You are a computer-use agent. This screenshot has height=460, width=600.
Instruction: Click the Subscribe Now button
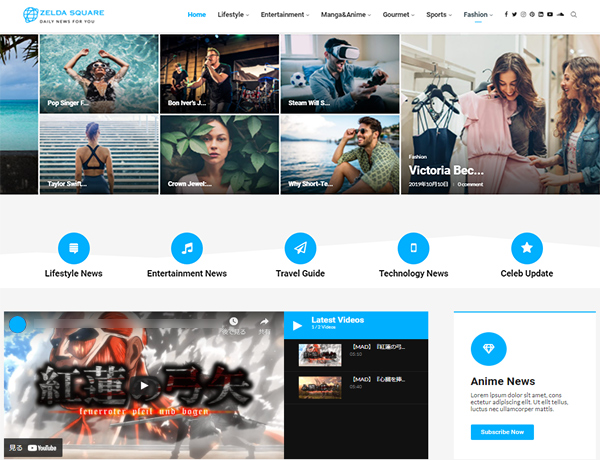[x=502, y=432]
